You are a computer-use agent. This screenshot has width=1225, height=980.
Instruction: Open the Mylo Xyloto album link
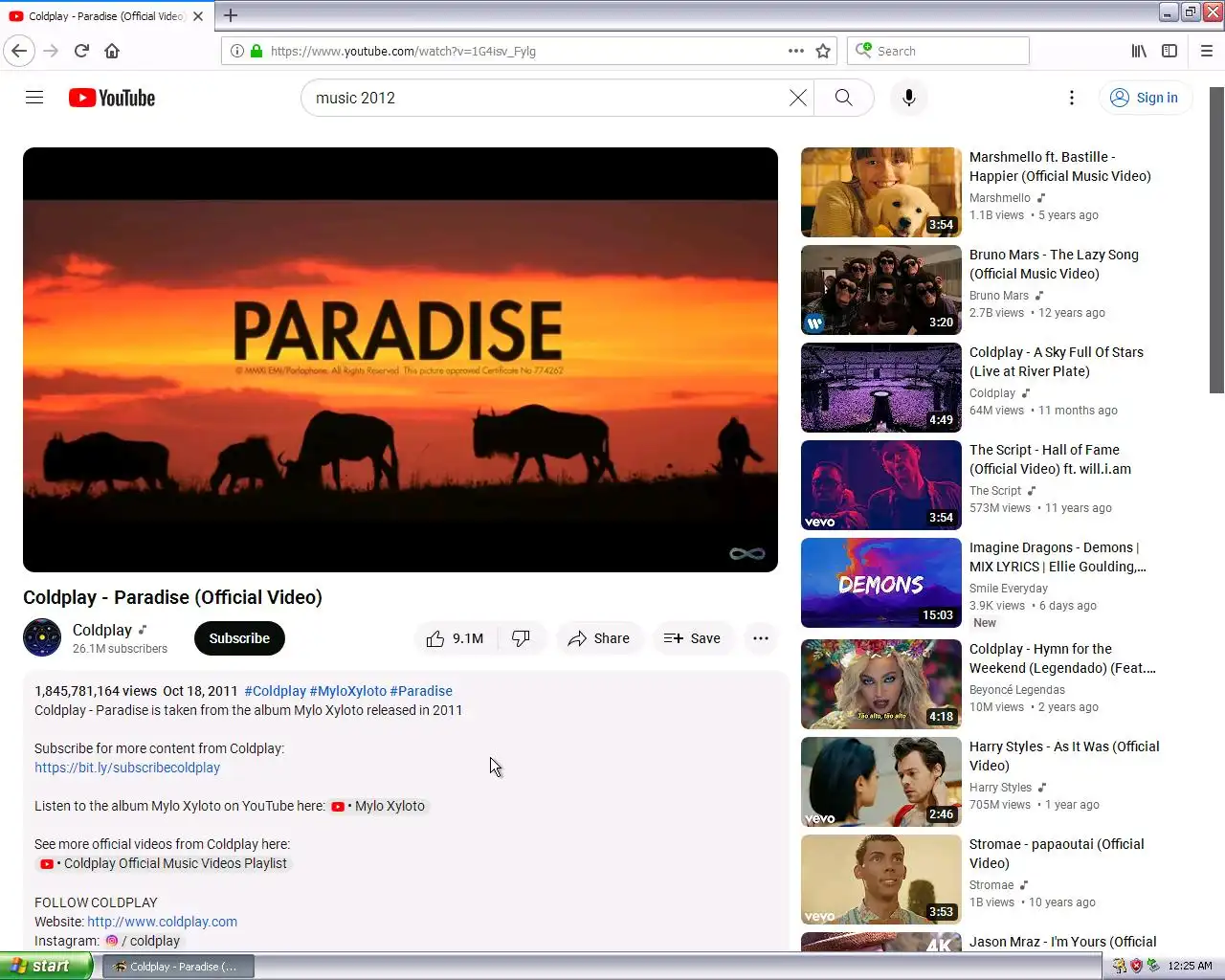pyautogui.click(x=378, y=806)
